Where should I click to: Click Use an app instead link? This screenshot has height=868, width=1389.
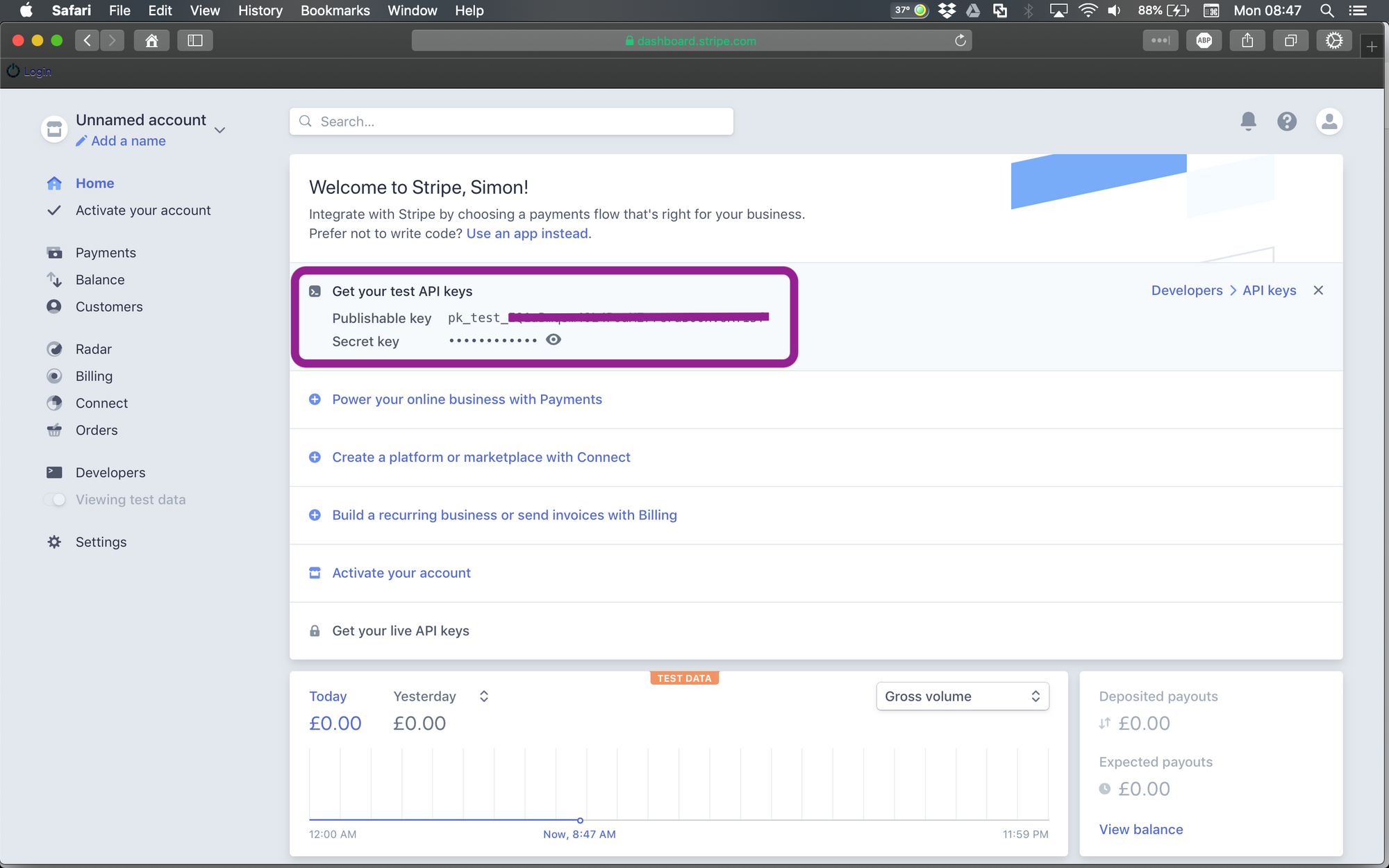pyautogui.click(x=527, y=233)
